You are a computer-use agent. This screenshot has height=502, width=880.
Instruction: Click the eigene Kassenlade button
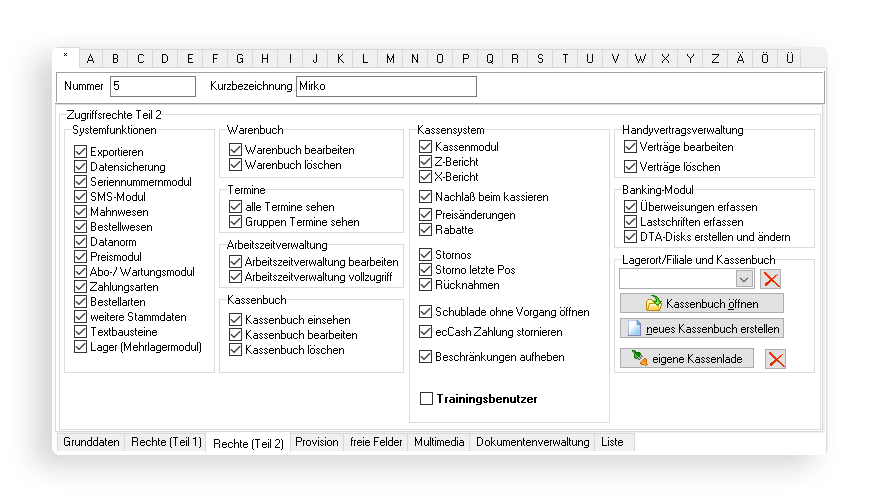(x=687, y=359)
